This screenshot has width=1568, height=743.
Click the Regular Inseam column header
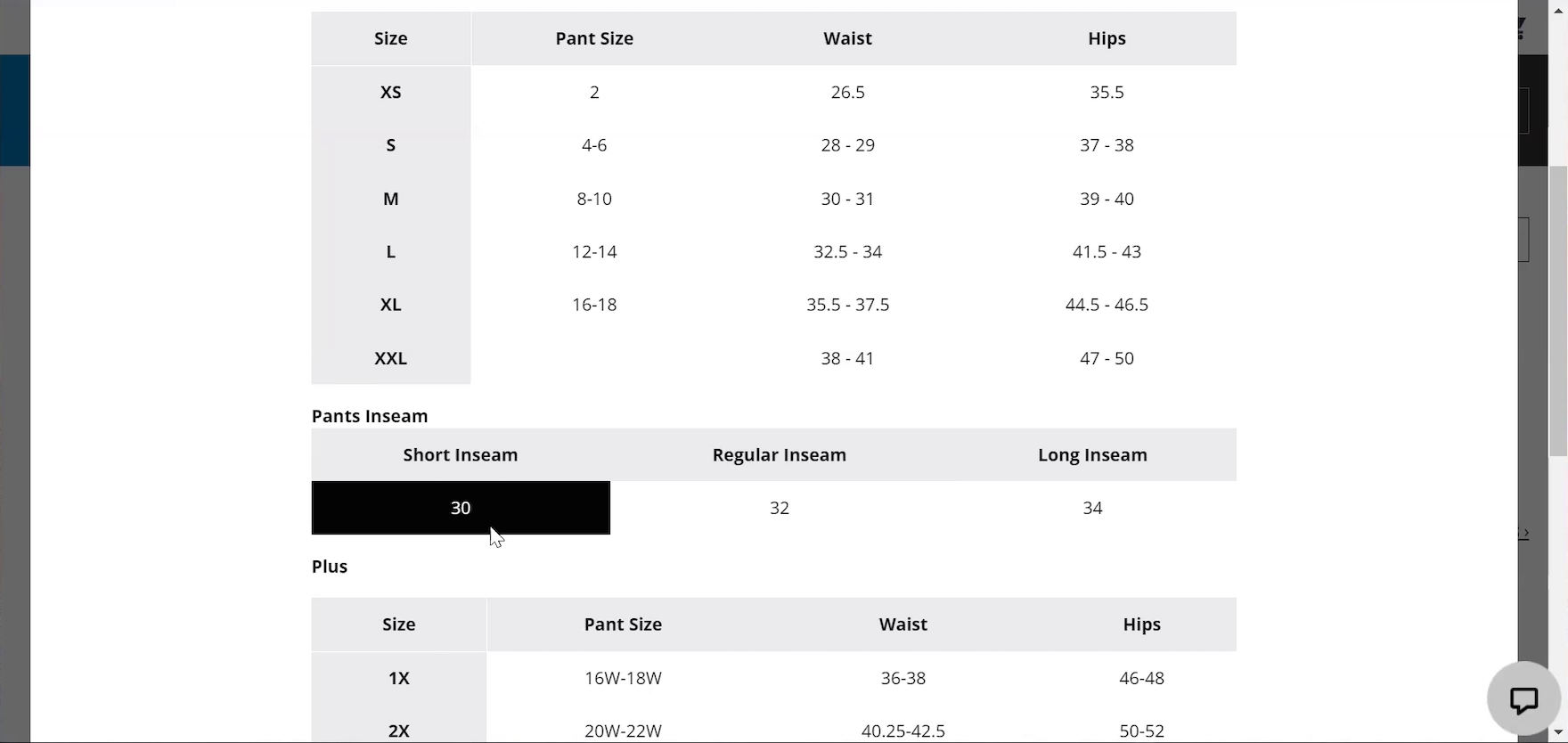click(x=780, y=455)
